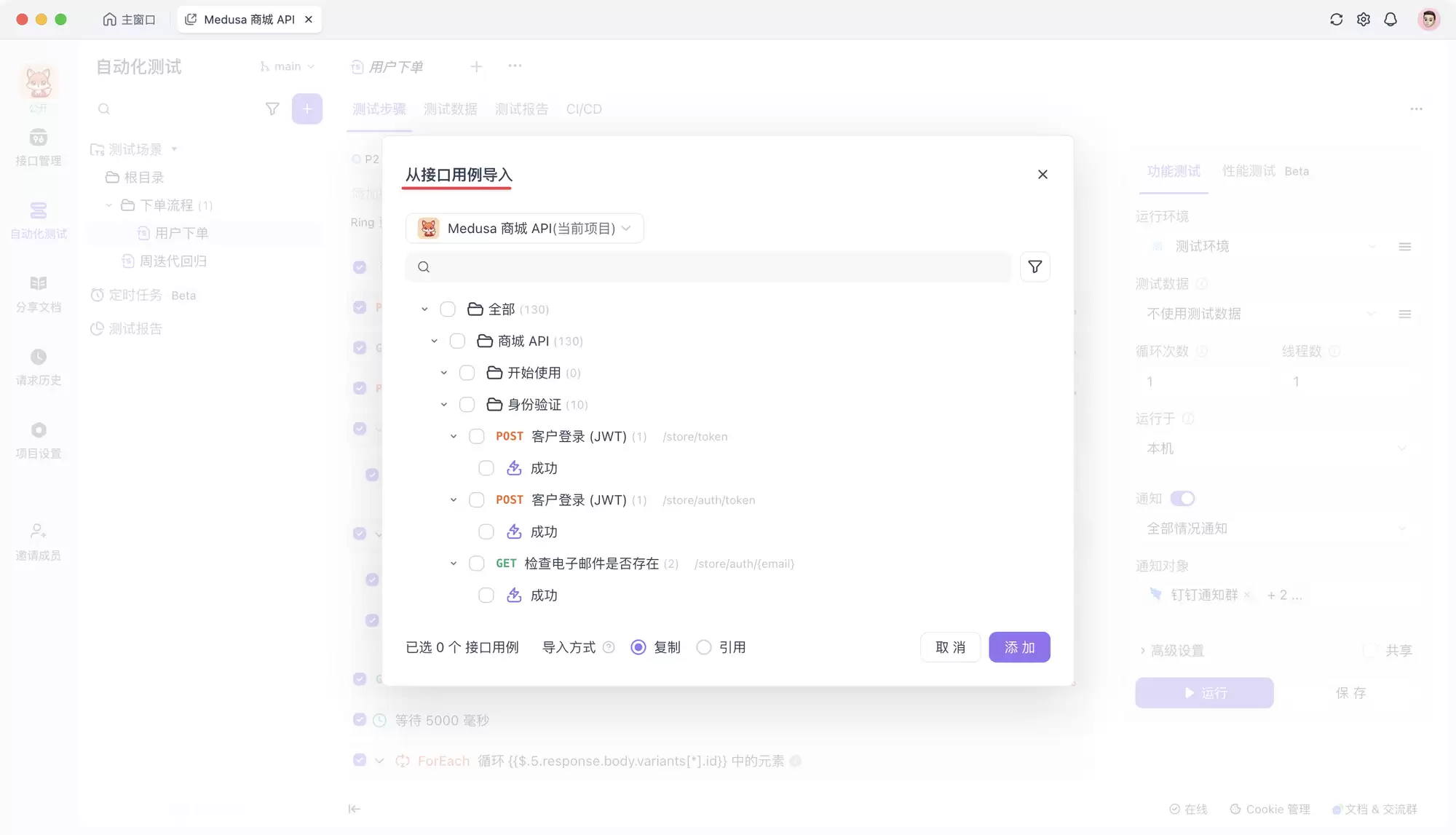Open user avatar menu
This screenshot has height=835, width=1456.
(1428, 20)
